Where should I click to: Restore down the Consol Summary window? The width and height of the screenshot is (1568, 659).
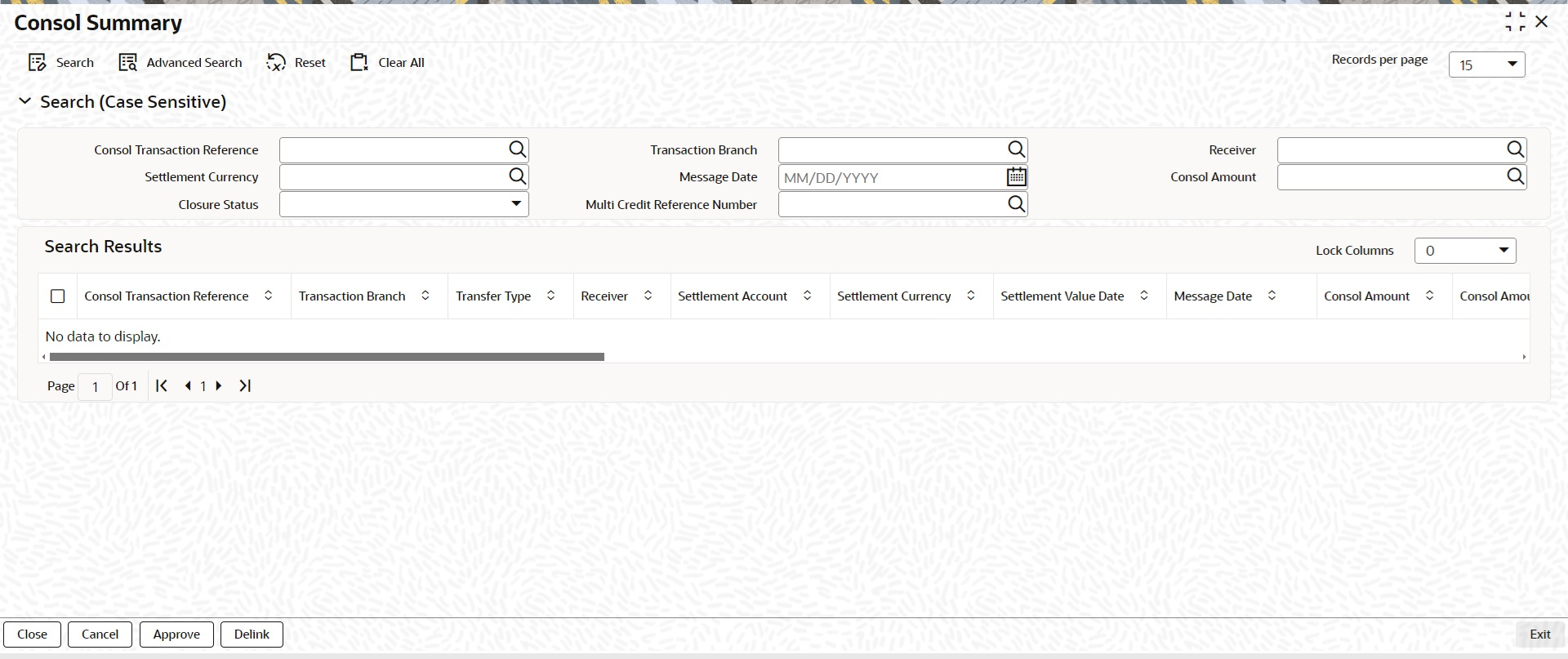(1515, 22)
